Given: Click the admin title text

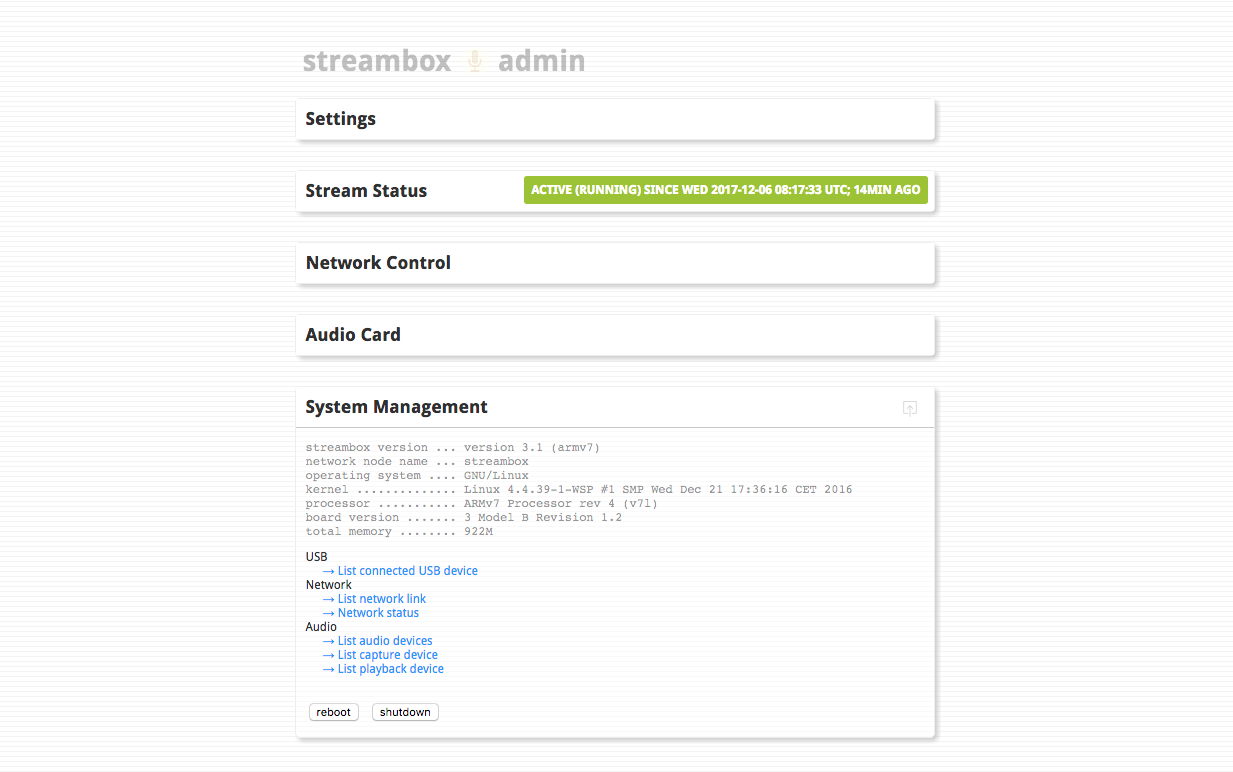Looking at the screenshot, I should pyautogui.click(x=541, y=61).
